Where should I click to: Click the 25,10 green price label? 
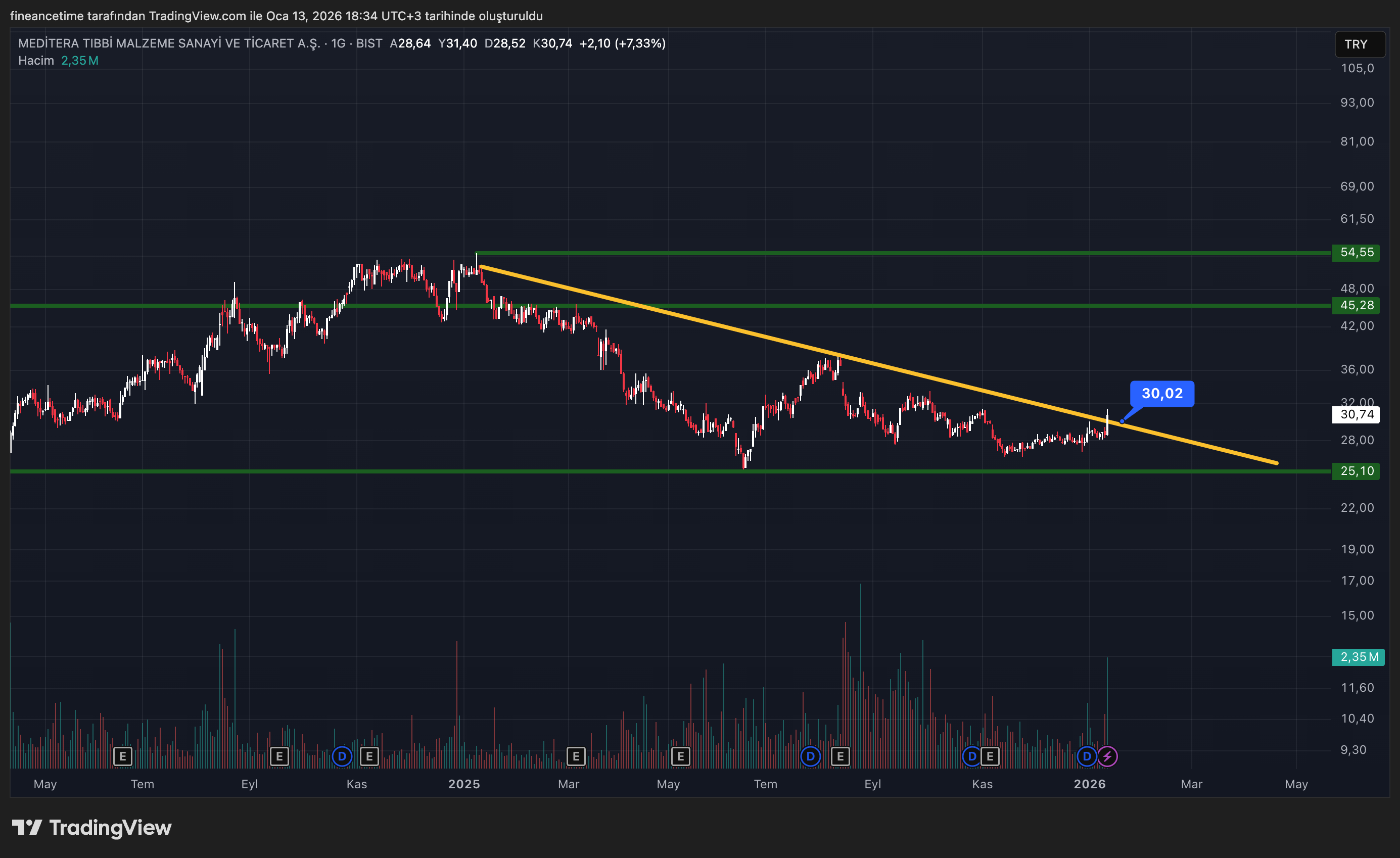(x=1356, y=471)
